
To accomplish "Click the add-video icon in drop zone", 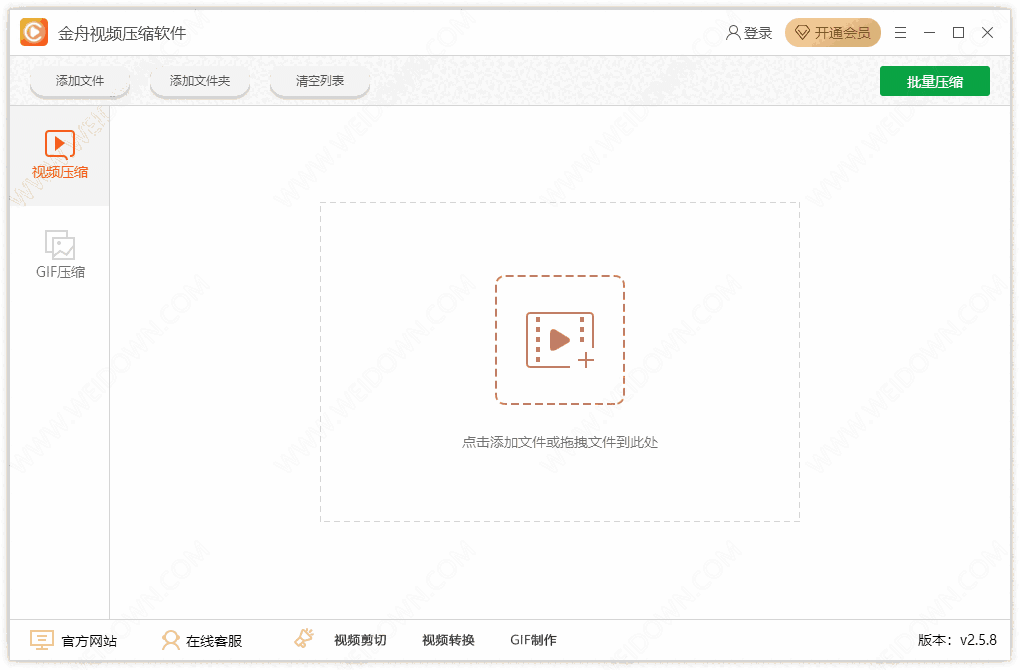I will (x=560, y=340).
